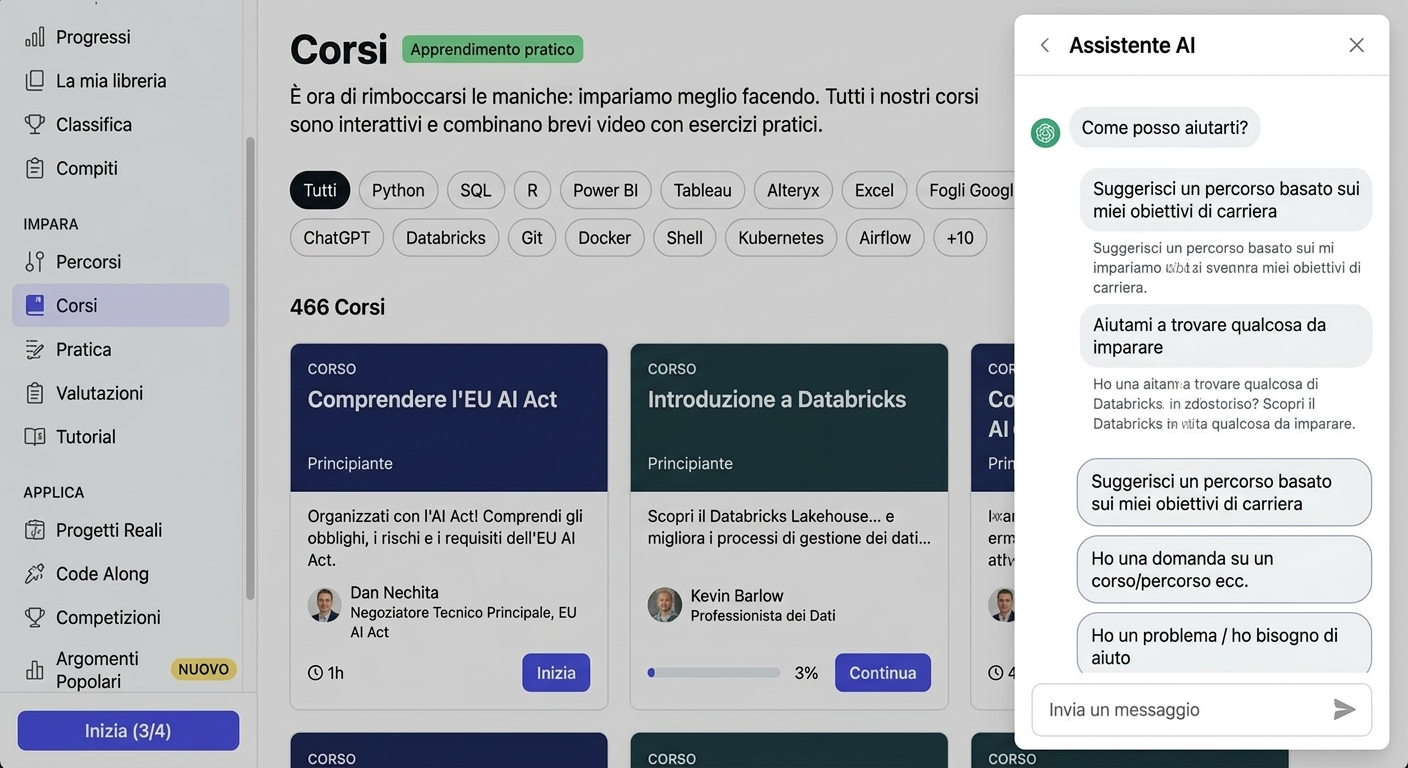Navigate to Percorsi
This screenshot has height=768, width=1408.
pos(88,262)
